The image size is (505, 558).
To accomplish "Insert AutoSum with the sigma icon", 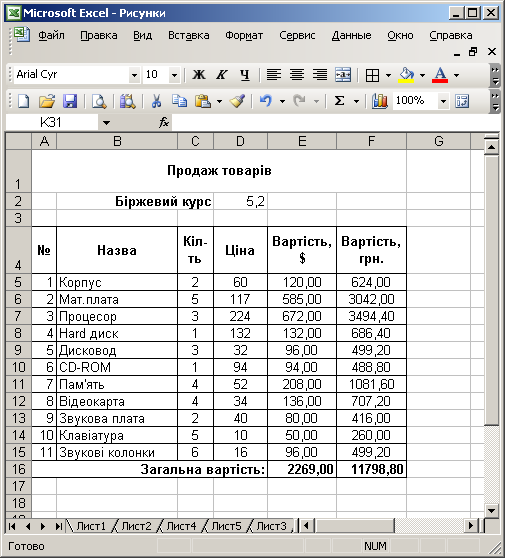I will click(x=339, y=101).
